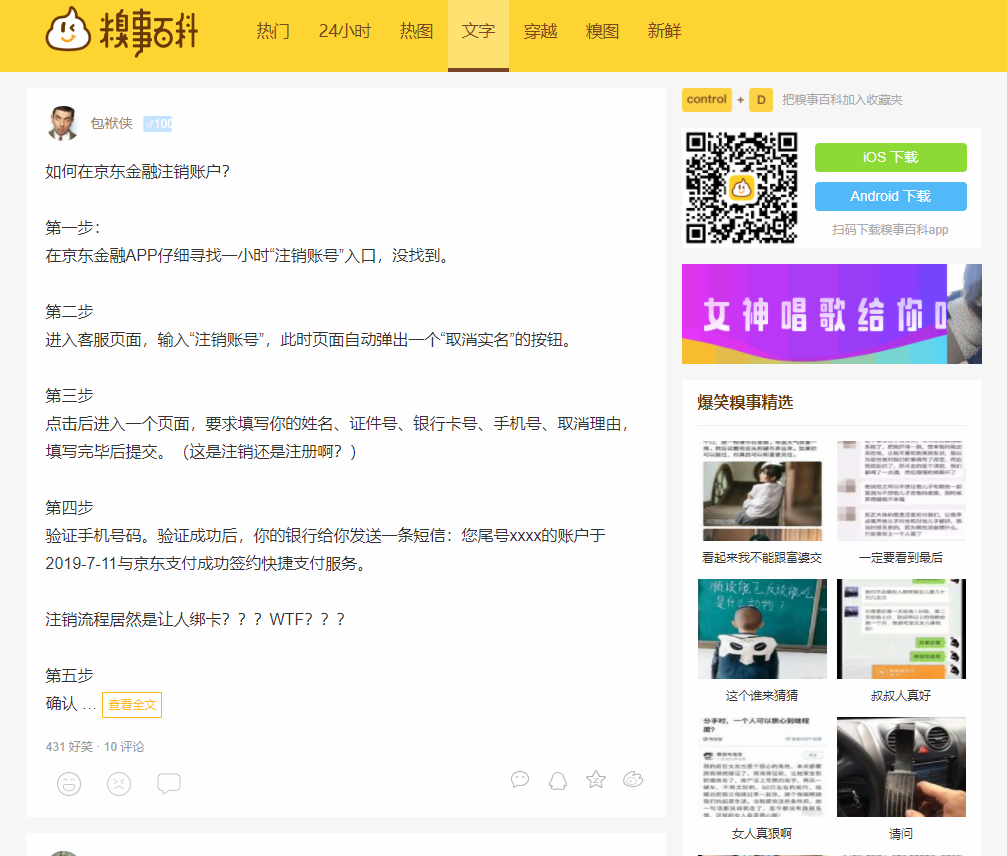Click the 431 好笑 count text
This screenshot has height=856, width=1007.
(x=69, y=747)
